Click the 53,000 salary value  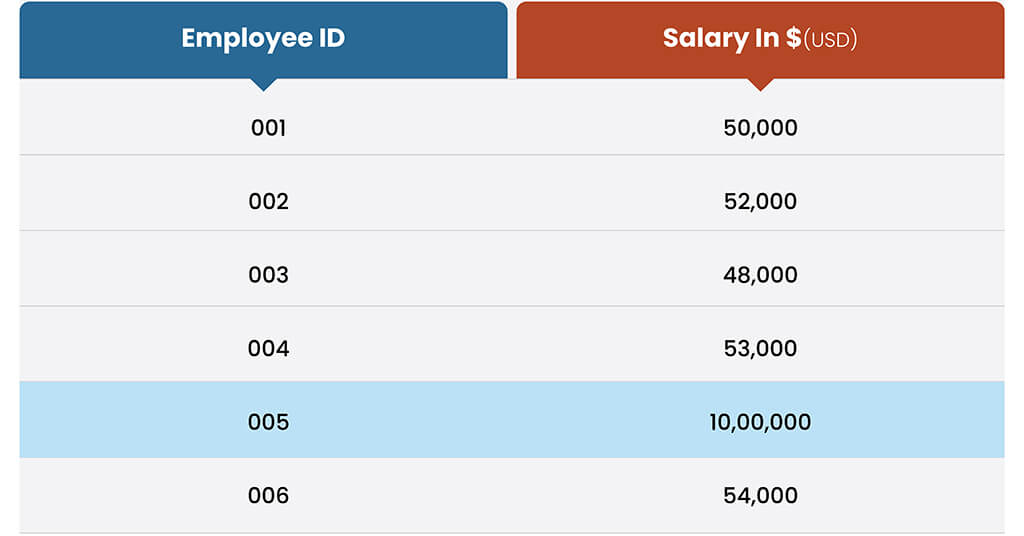[x=760, y=349]
